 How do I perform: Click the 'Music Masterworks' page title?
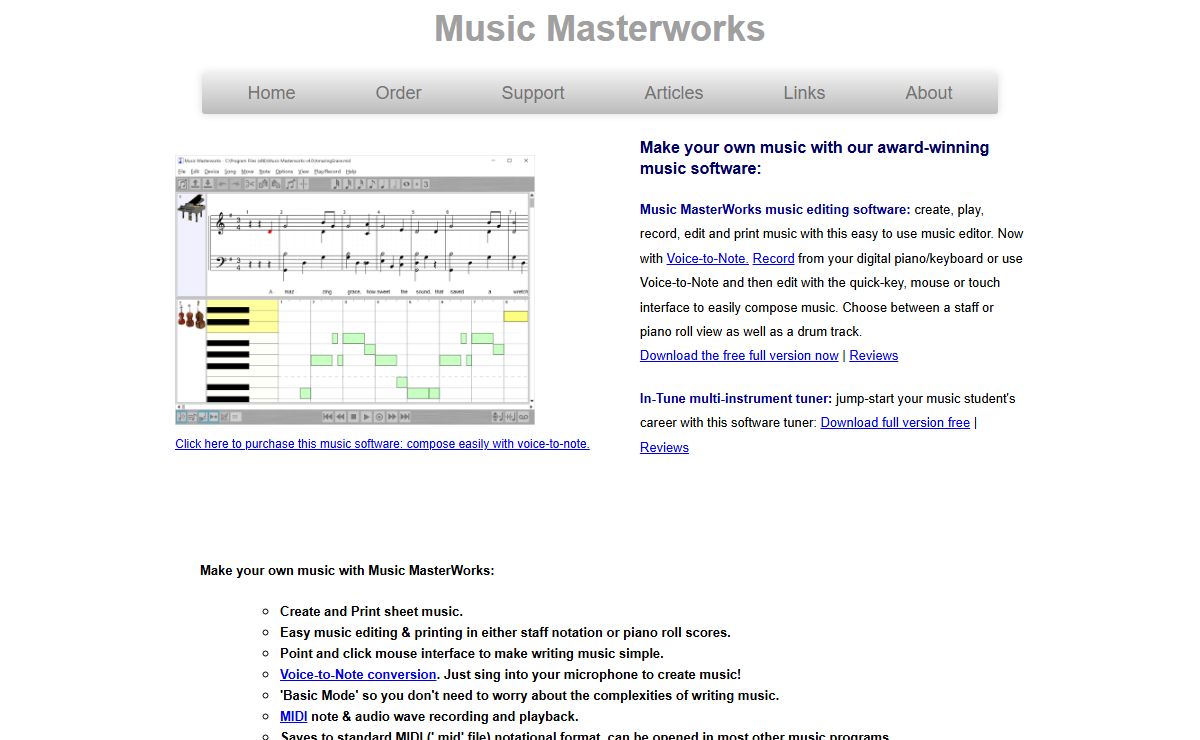[x=600, y=28]
